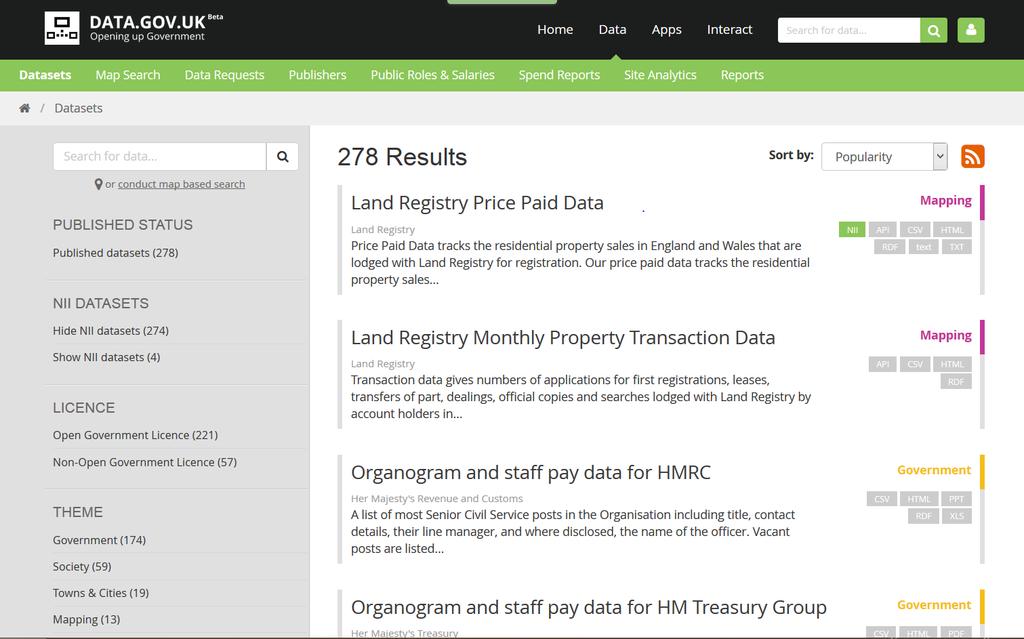The height and width of the screenshot is (639, 1024).
Task: Open Organogram and staff pay data for HMRC
Action: coord(531,472)
